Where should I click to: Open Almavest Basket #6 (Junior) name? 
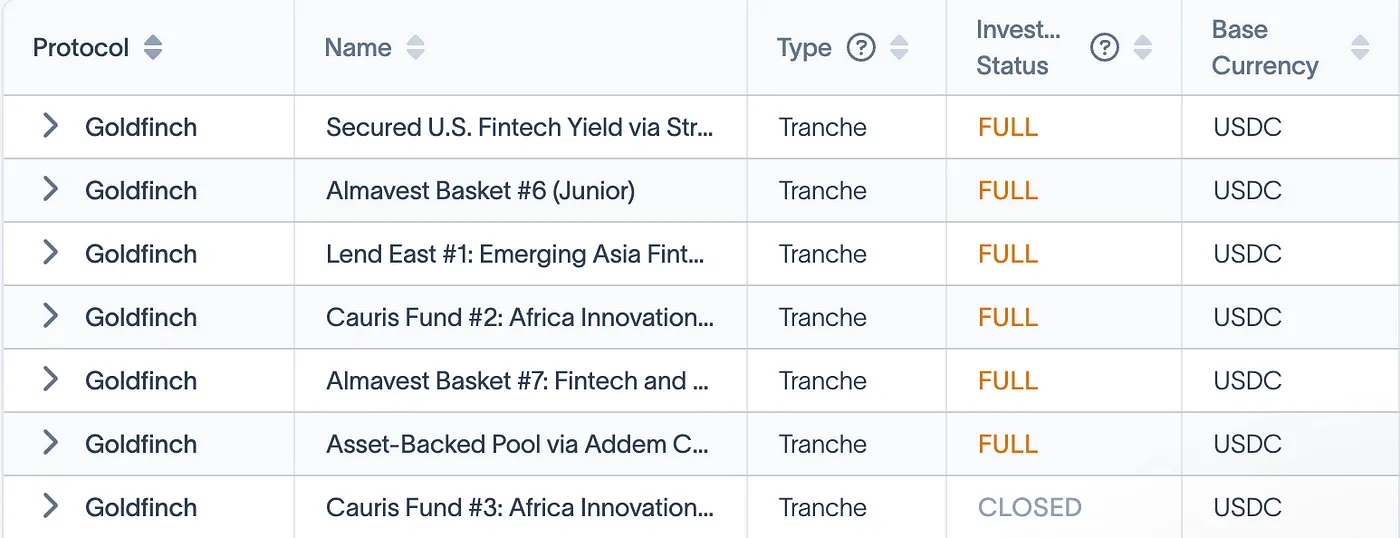480,190
